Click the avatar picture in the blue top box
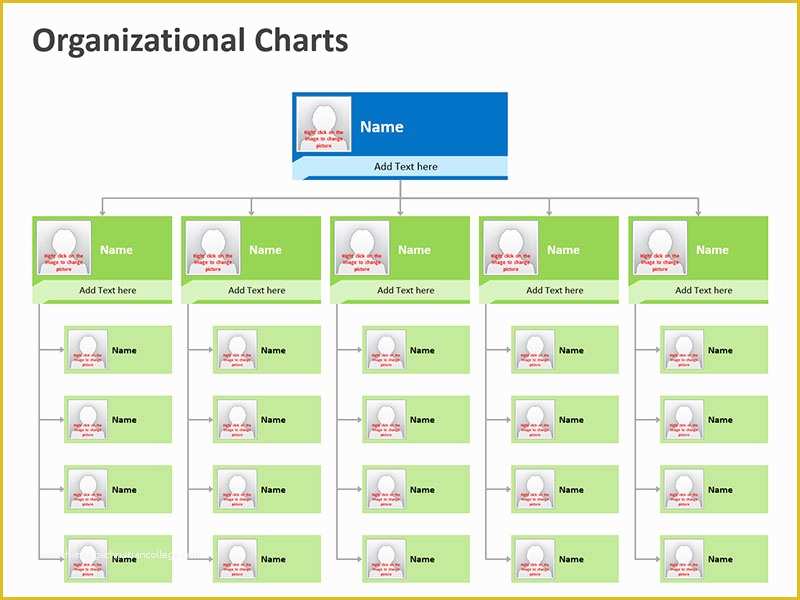This screenshot has height=600, width=800. [x=324, y=124]
